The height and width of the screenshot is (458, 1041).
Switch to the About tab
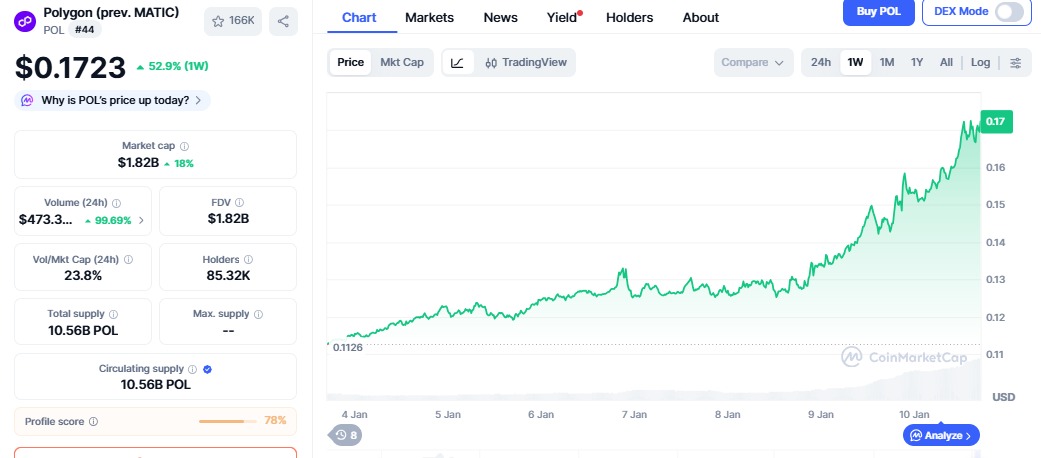(x=700, y=17)
